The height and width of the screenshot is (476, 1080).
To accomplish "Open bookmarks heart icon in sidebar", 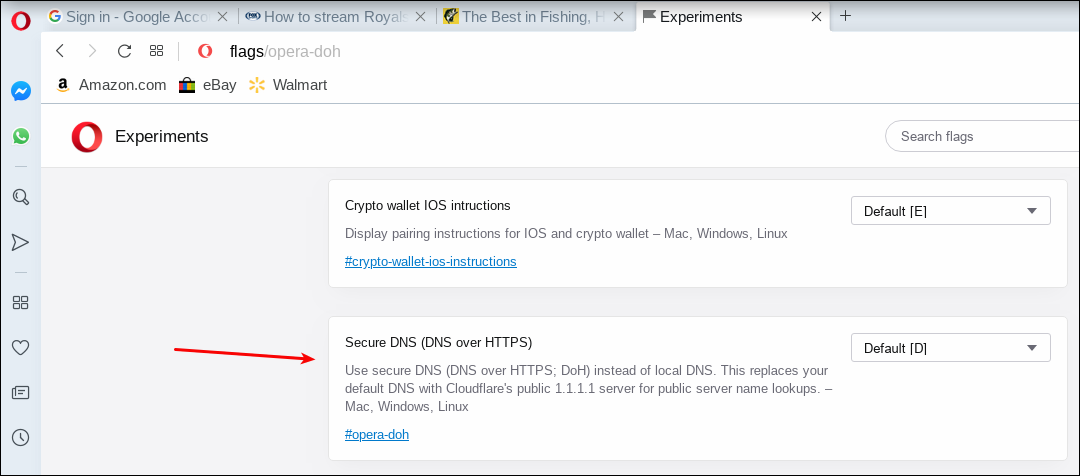I will click(21, 348).
